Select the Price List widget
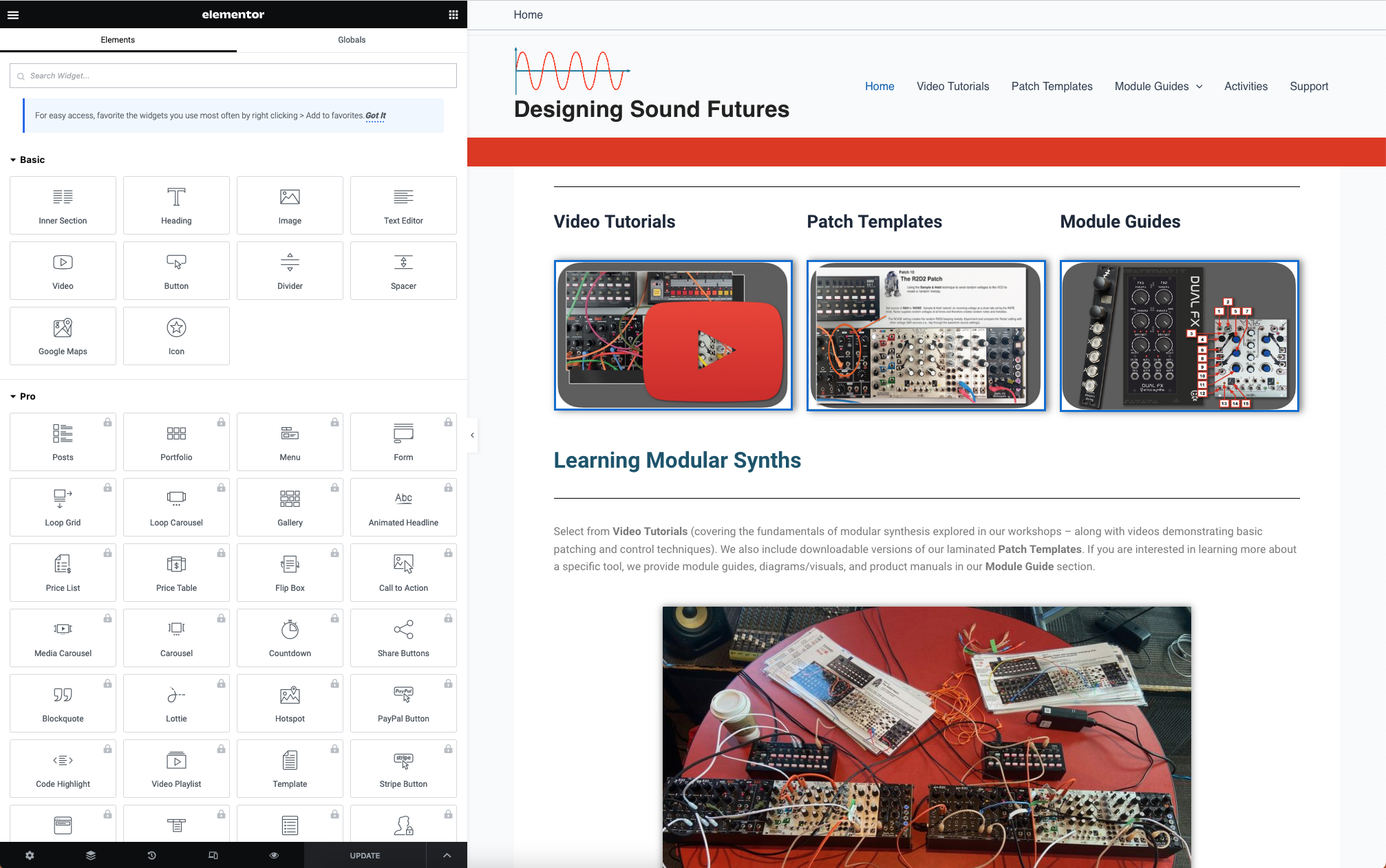 (x=63, y=572)
